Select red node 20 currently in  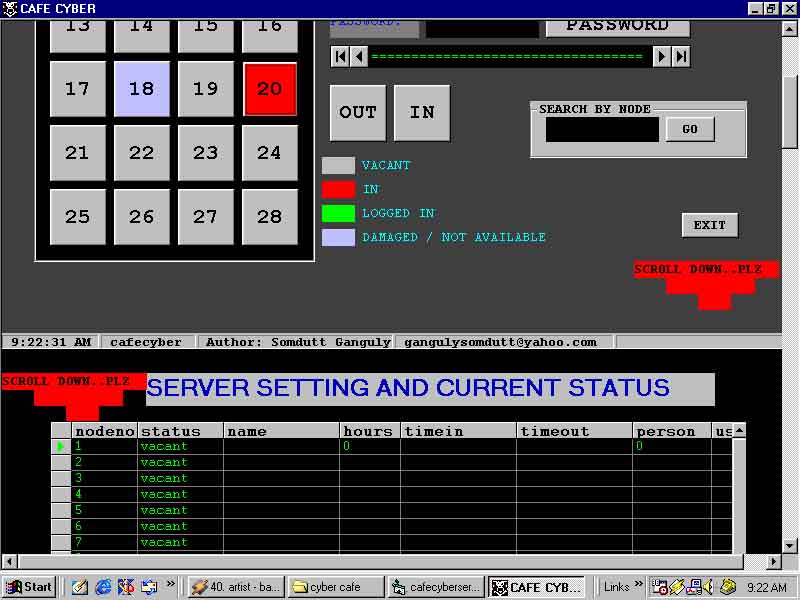click(270, 89)
